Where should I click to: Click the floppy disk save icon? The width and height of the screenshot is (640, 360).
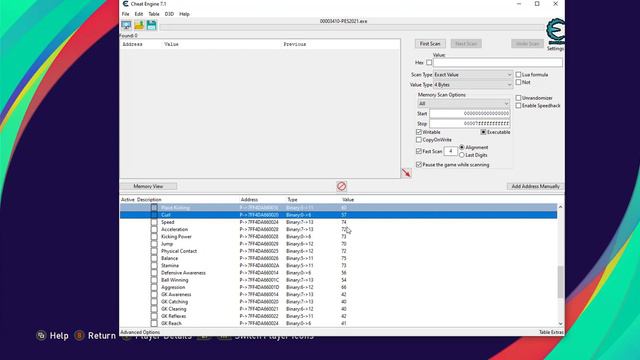[x=151, y=25]
